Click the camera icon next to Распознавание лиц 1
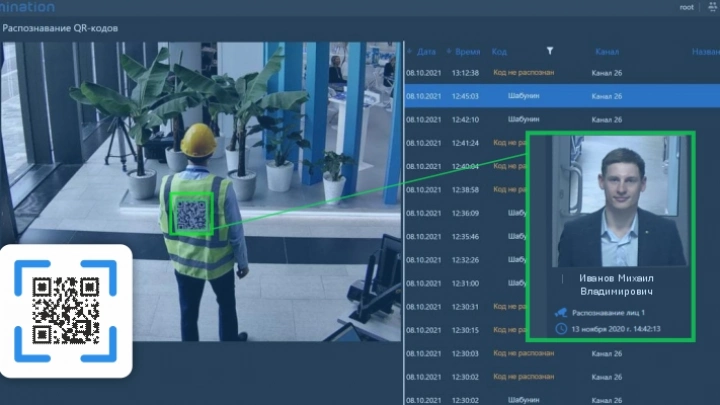This screenshot has width=720, height=405. (562, 312)
